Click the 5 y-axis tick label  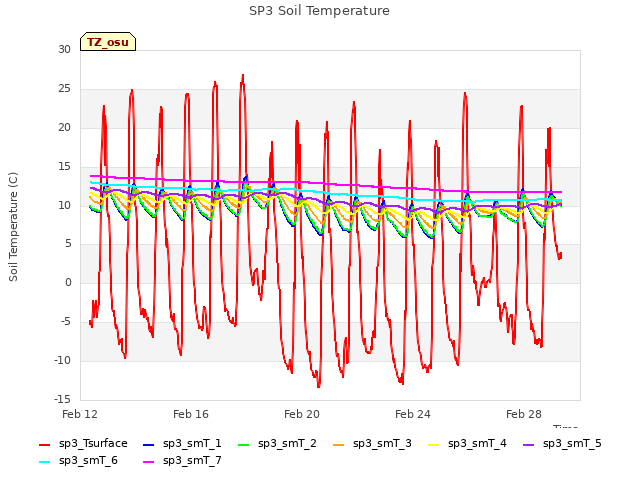coord(68,244)
